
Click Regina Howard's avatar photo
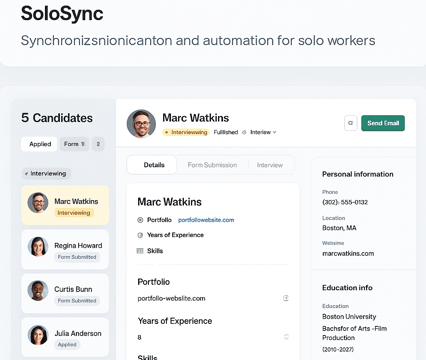[38, 247]
